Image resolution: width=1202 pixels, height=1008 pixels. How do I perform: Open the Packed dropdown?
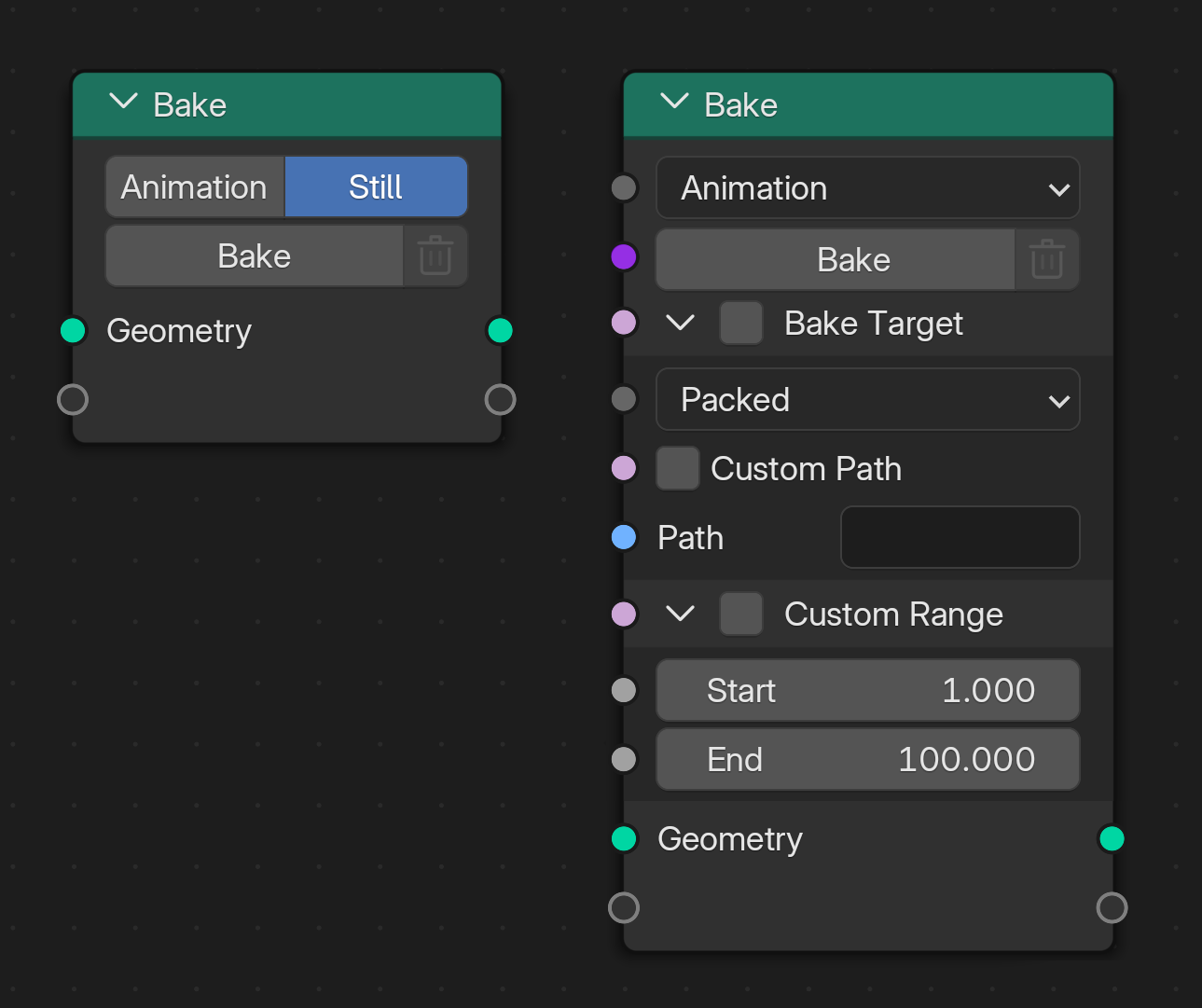pyautogui.click(x=868, y=399)
